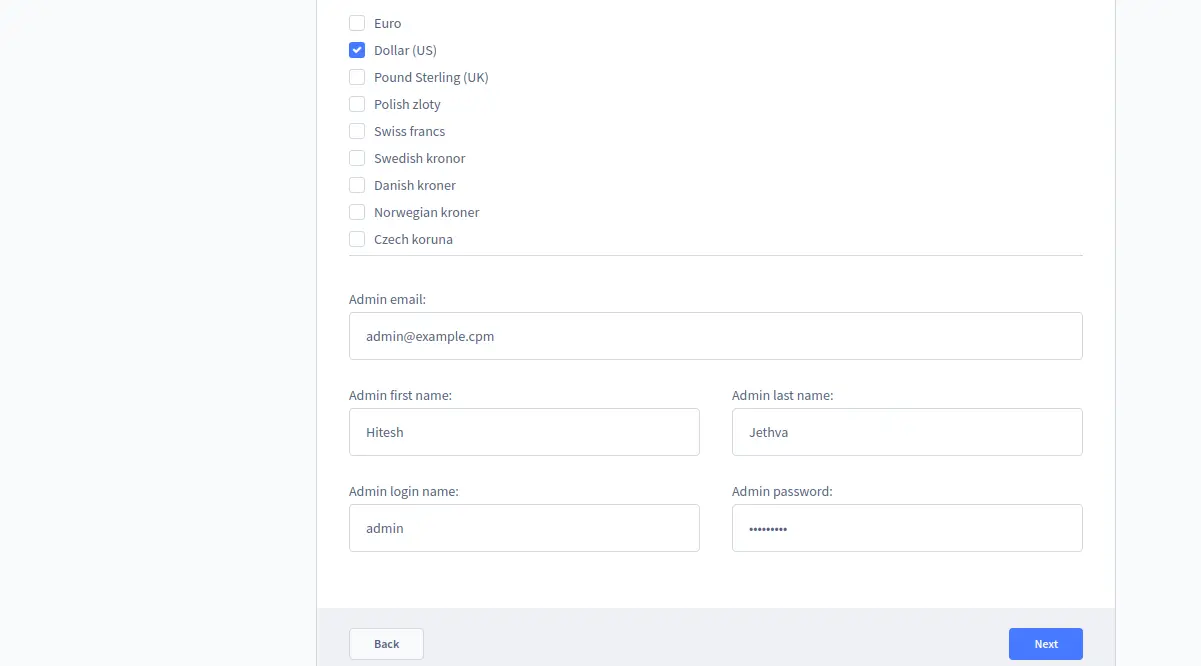Viewport: 1201px width, 666px height.
Task: Go back with the Back button
Action: pos(386,644)
